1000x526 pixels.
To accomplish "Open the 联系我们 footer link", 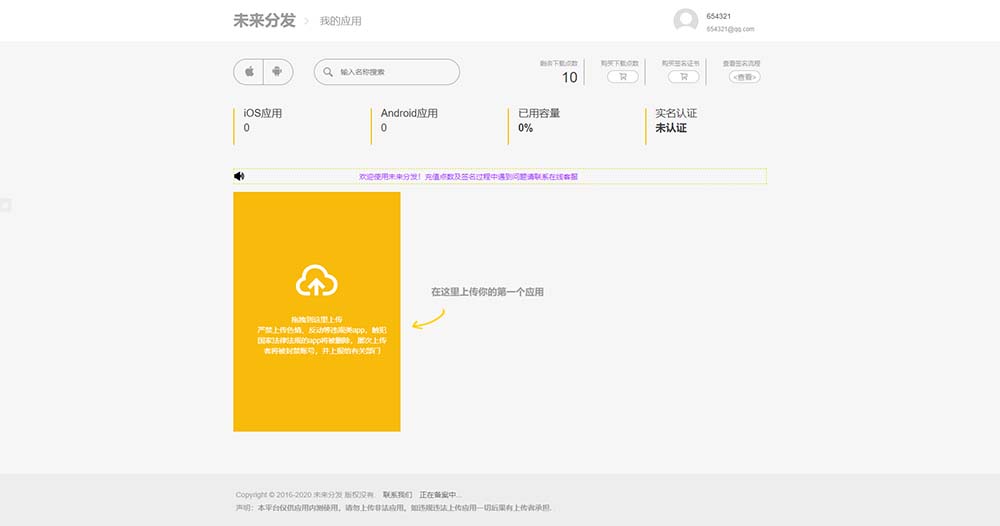I will (397, 494).
